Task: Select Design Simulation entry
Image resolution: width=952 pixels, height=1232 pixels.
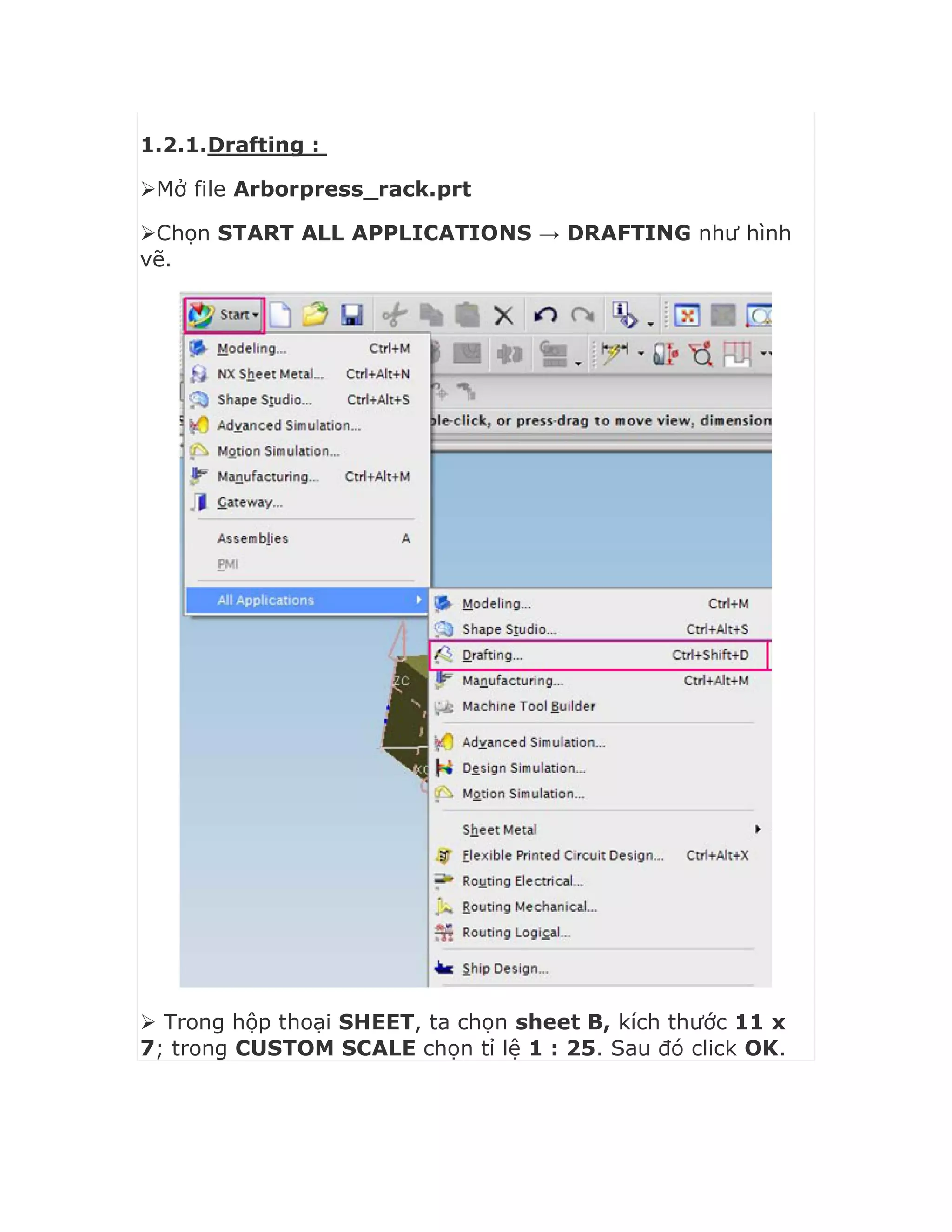Action: [x=600, y=768]
